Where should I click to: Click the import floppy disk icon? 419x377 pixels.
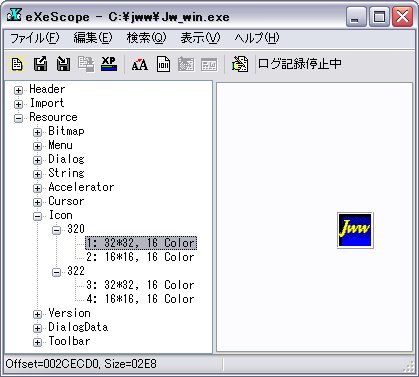click(63, 64)
